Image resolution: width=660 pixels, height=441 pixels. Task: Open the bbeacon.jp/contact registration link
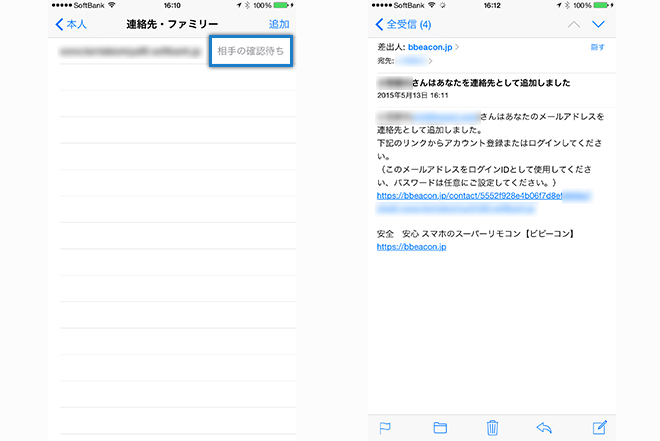[484, 202]
